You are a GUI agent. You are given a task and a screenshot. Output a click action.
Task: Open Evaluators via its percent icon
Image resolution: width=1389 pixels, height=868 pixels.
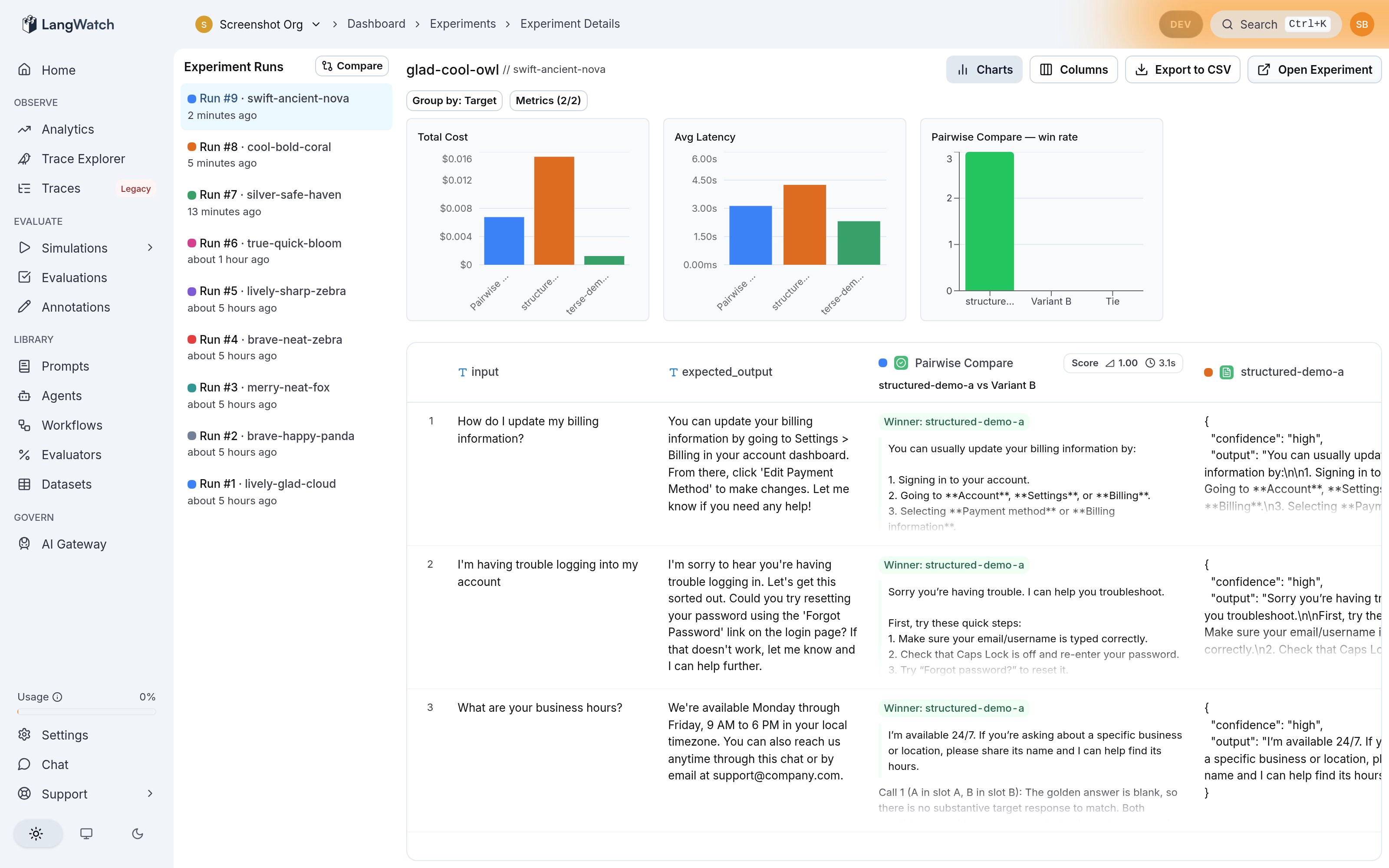24,455
